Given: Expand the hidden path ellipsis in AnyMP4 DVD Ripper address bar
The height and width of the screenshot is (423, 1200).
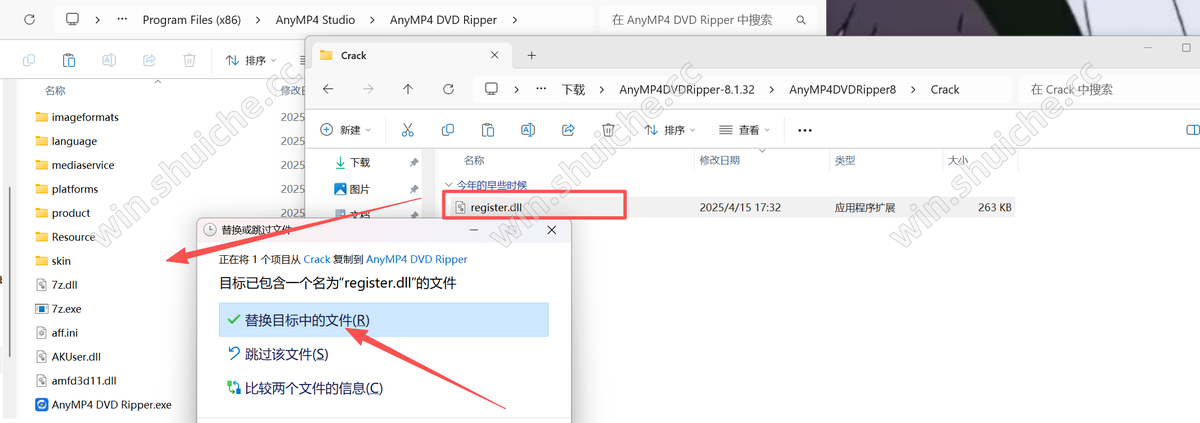Looking at the screenshot, I should click(121, 19).
